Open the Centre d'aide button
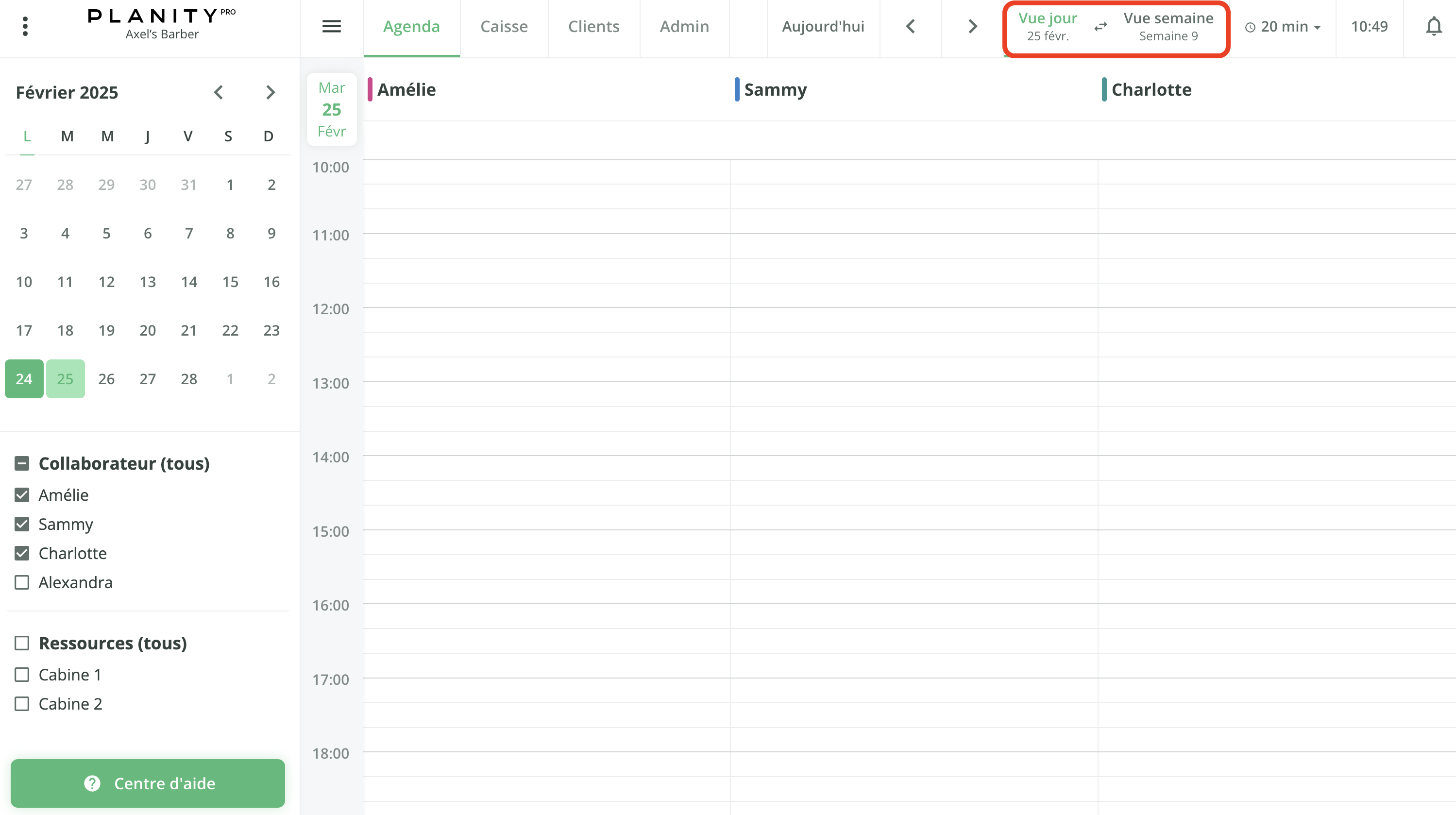Image resolution: width=1456 pixels, height=815 pixels. tap(148, 783)
